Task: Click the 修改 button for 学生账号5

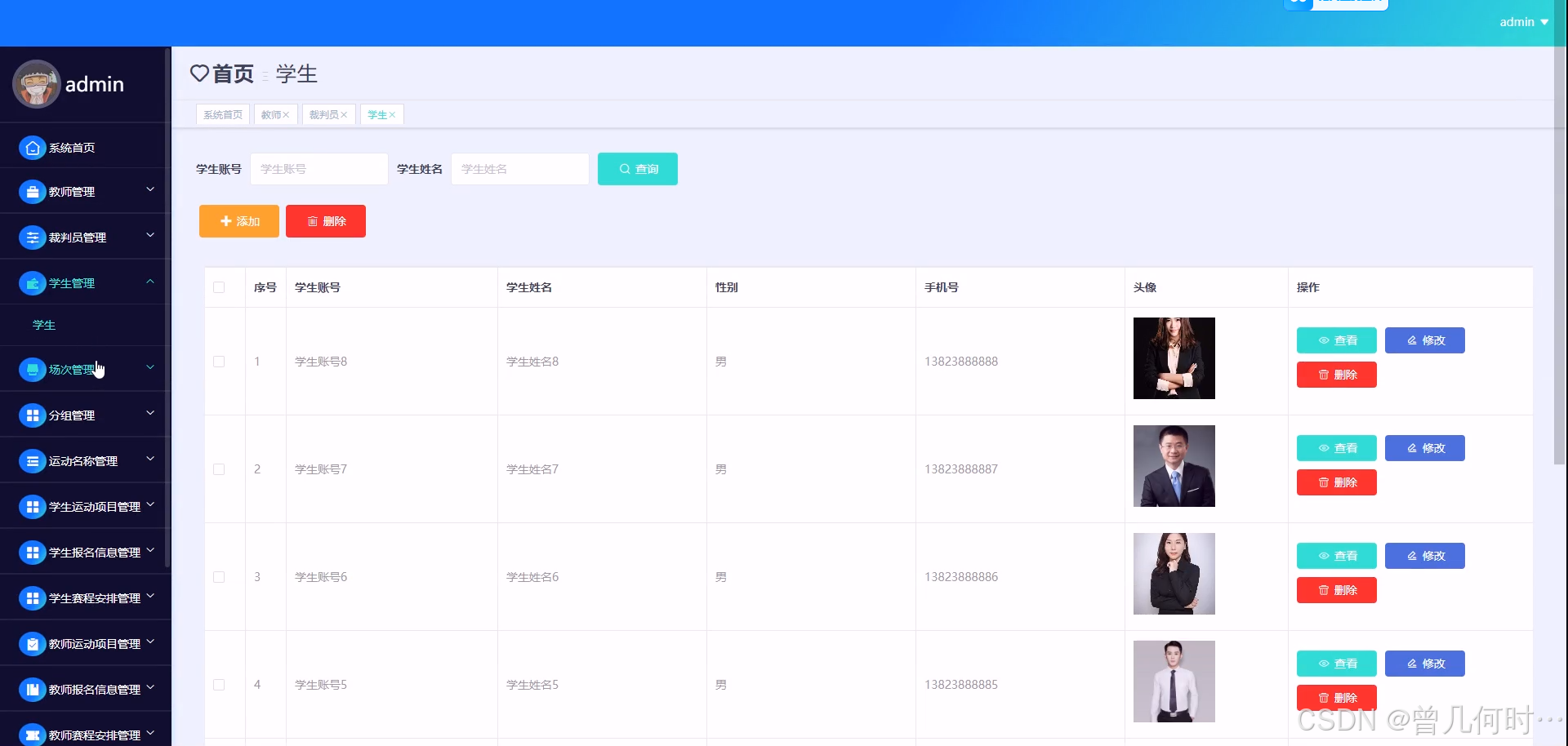Action: pyautogui.click(x=1424, y=664)
